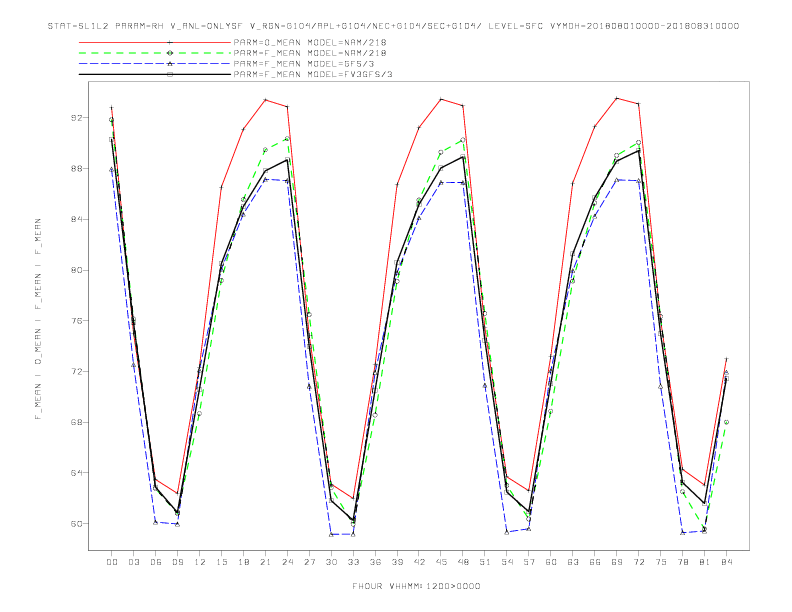Click forecast hour 00 on x-axis
Screen dimensions: 792x612
pyautogui.click(x=112, y=562)
